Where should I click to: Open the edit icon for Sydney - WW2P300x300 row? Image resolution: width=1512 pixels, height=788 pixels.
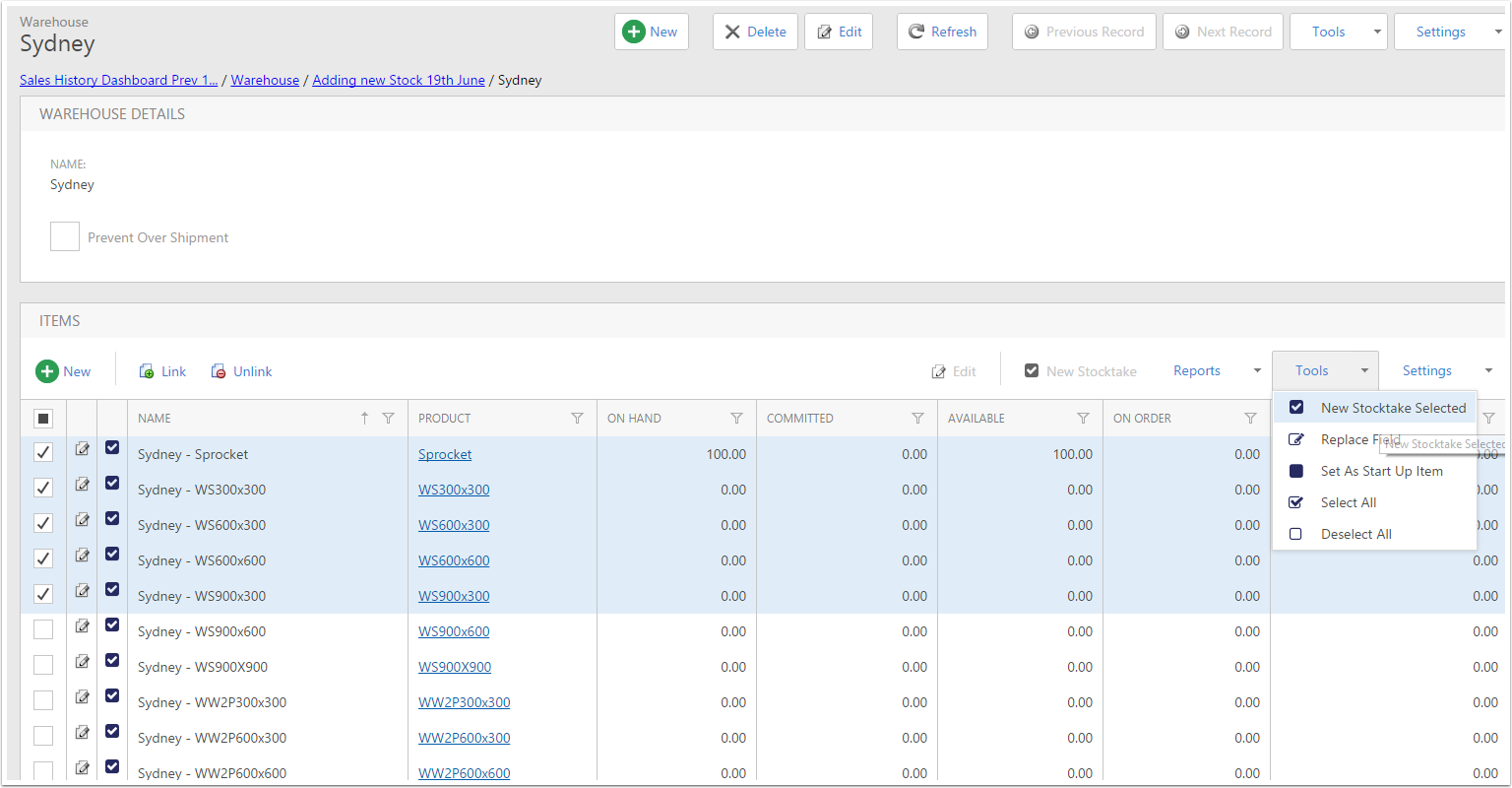tap(83, 697)
